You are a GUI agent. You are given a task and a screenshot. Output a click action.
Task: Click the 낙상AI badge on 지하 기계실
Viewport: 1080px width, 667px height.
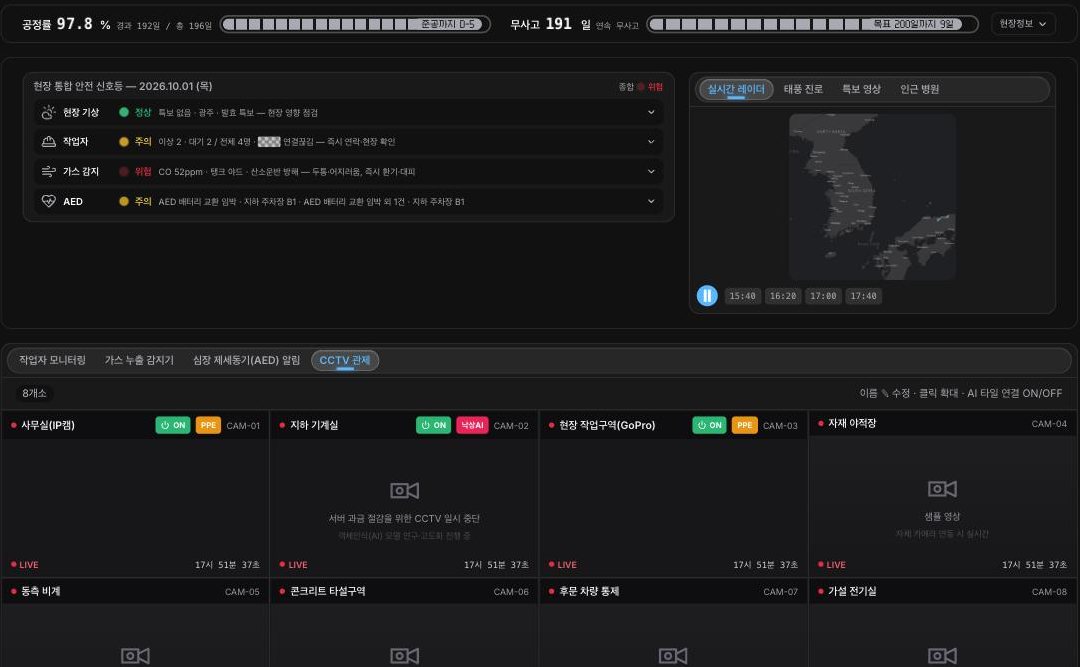(x=472, y=425)
